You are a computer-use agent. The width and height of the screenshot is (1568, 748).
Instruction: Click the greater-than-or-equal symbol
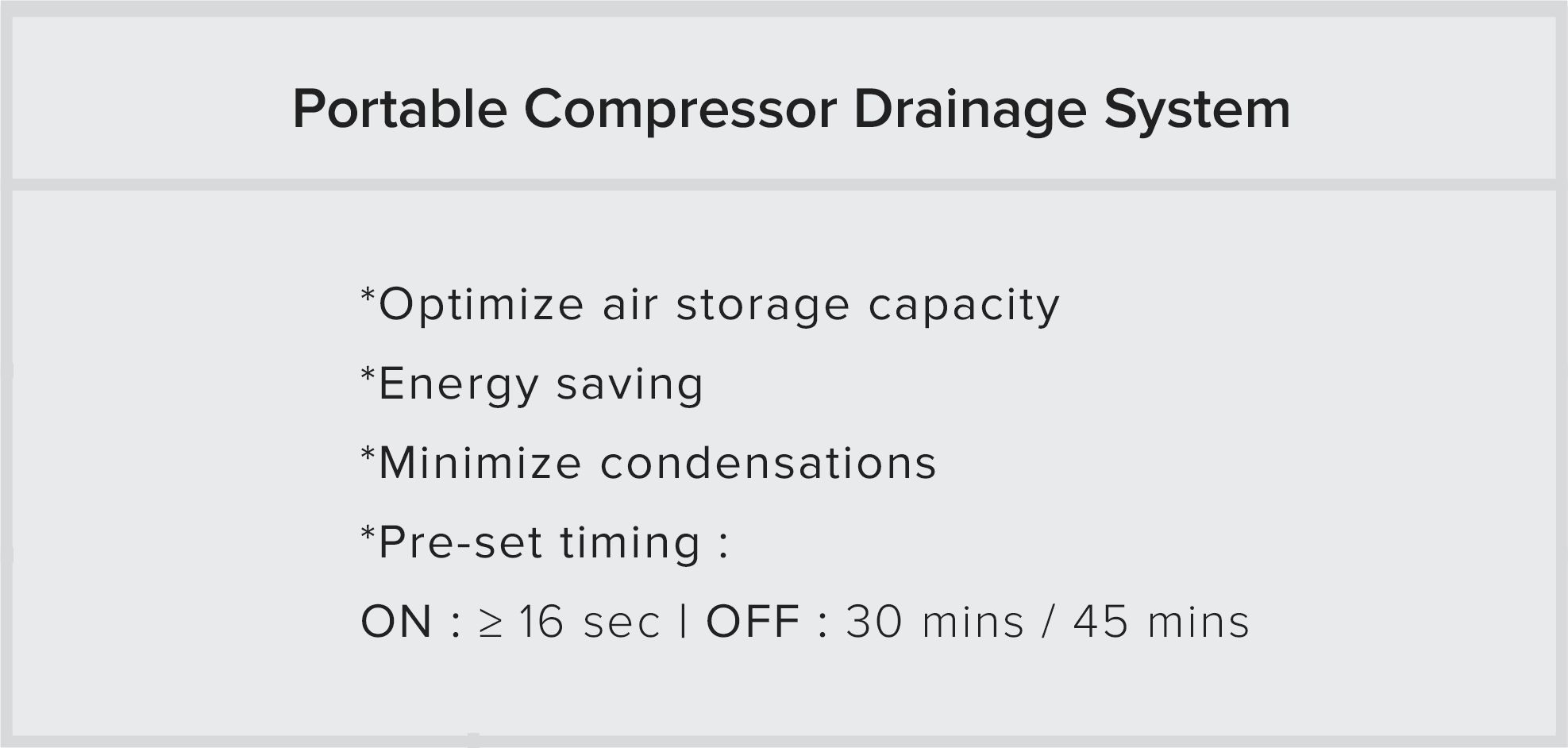pyautogui.click(x=491, y=623)
